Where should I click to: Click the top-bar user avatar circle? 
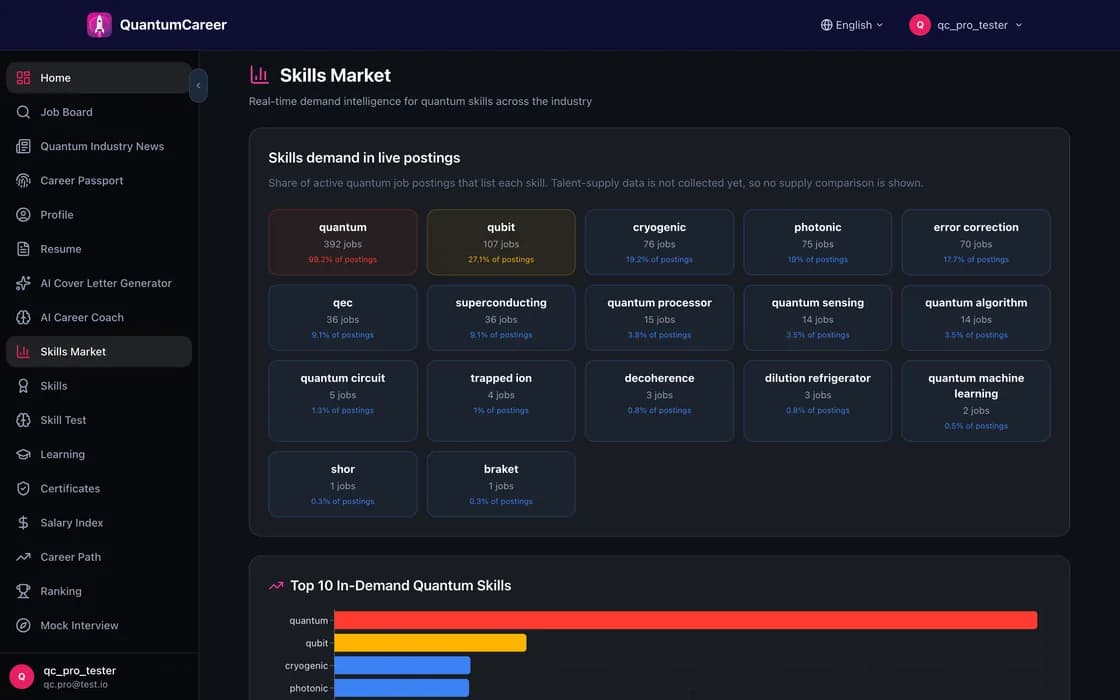[x=920, y=25]
